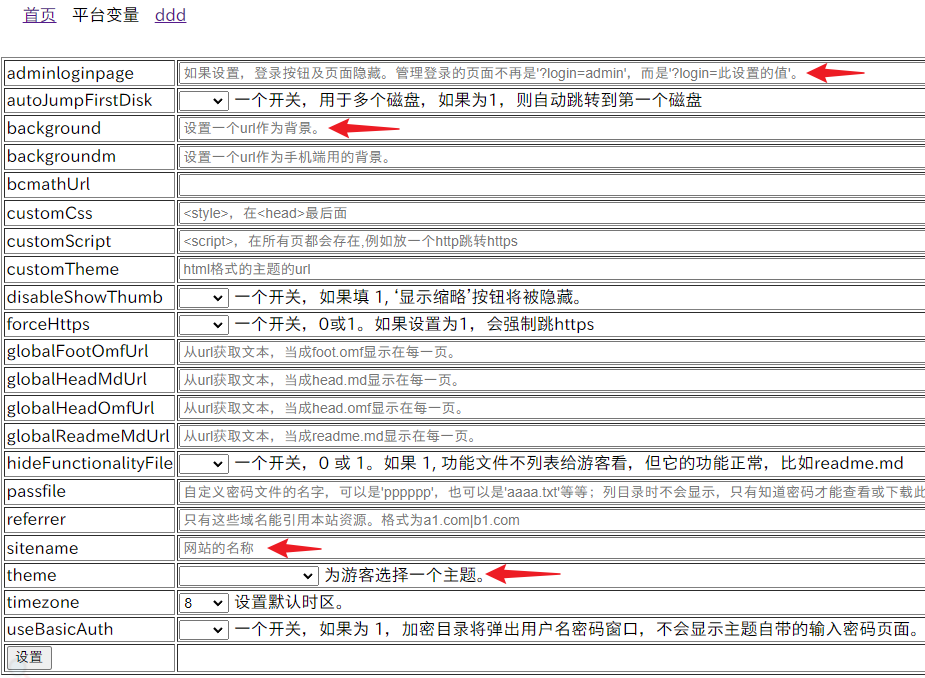925x678 pixels.
Task: Click the backgroundm mobile background field
Action: (x=550, y=157)
